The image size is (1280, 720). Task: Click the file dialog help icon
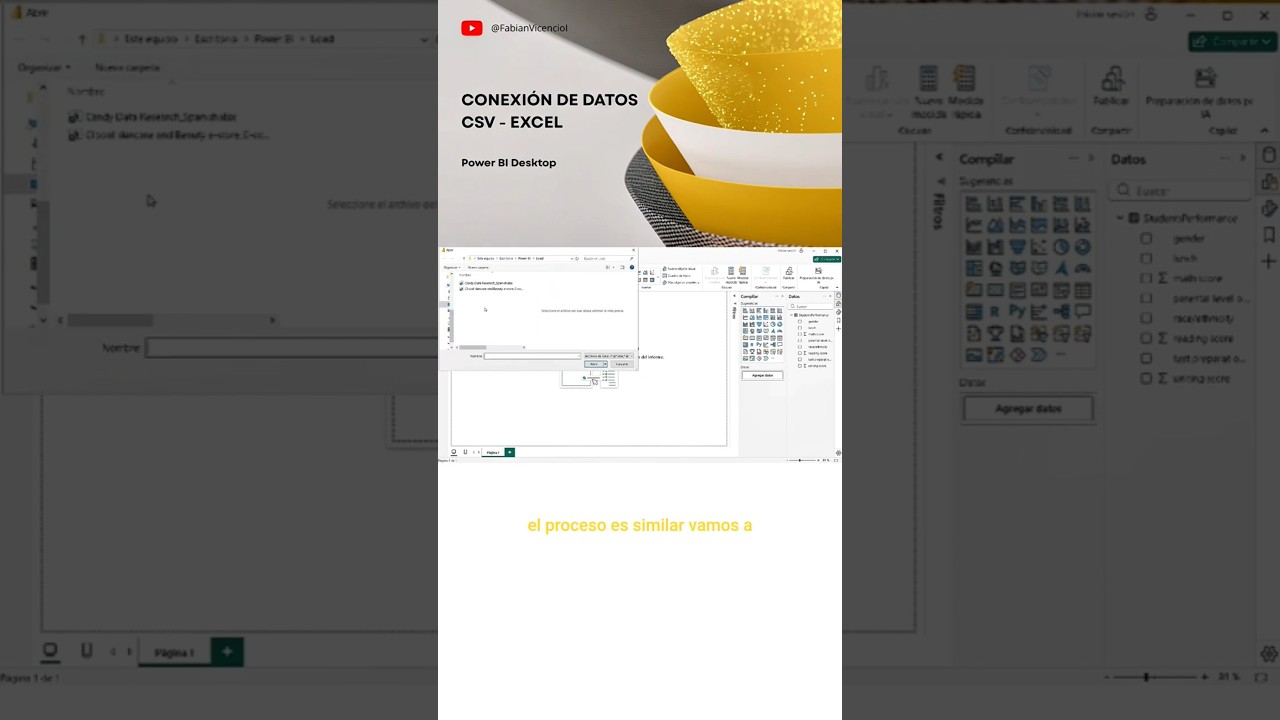(632, 267)
